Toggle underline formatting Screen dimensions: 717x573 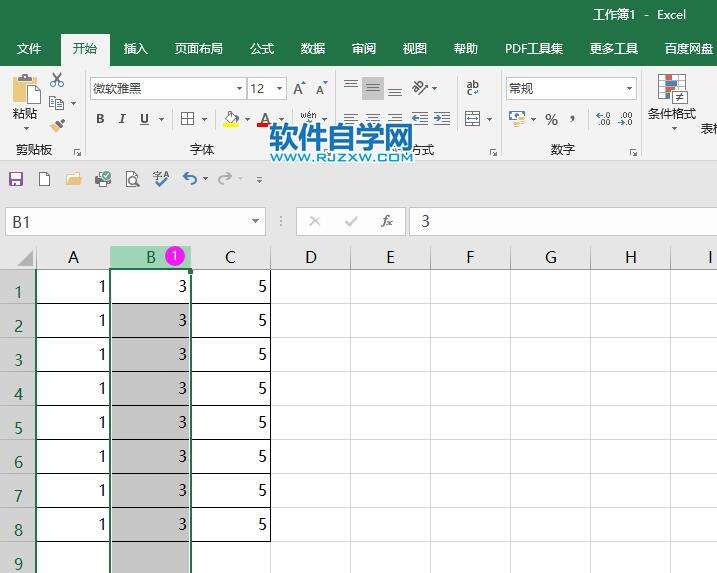click(x=144, y=119)
